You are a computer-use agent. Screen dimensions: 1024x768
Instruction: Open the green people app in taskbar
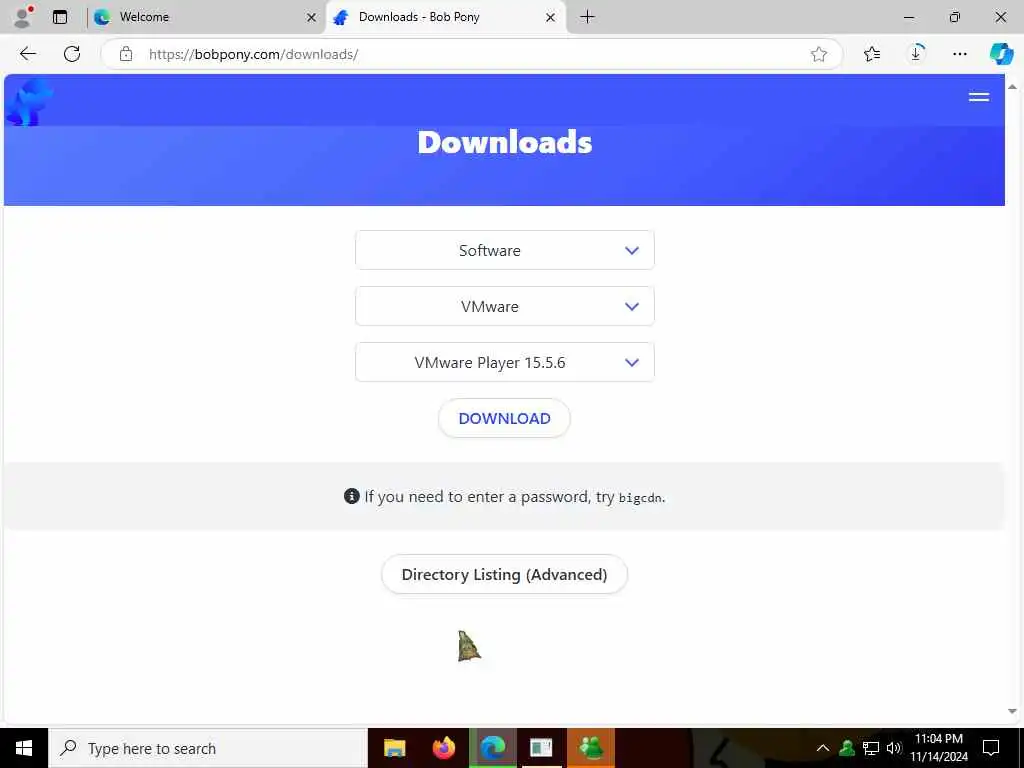click(x=591, y=748)
